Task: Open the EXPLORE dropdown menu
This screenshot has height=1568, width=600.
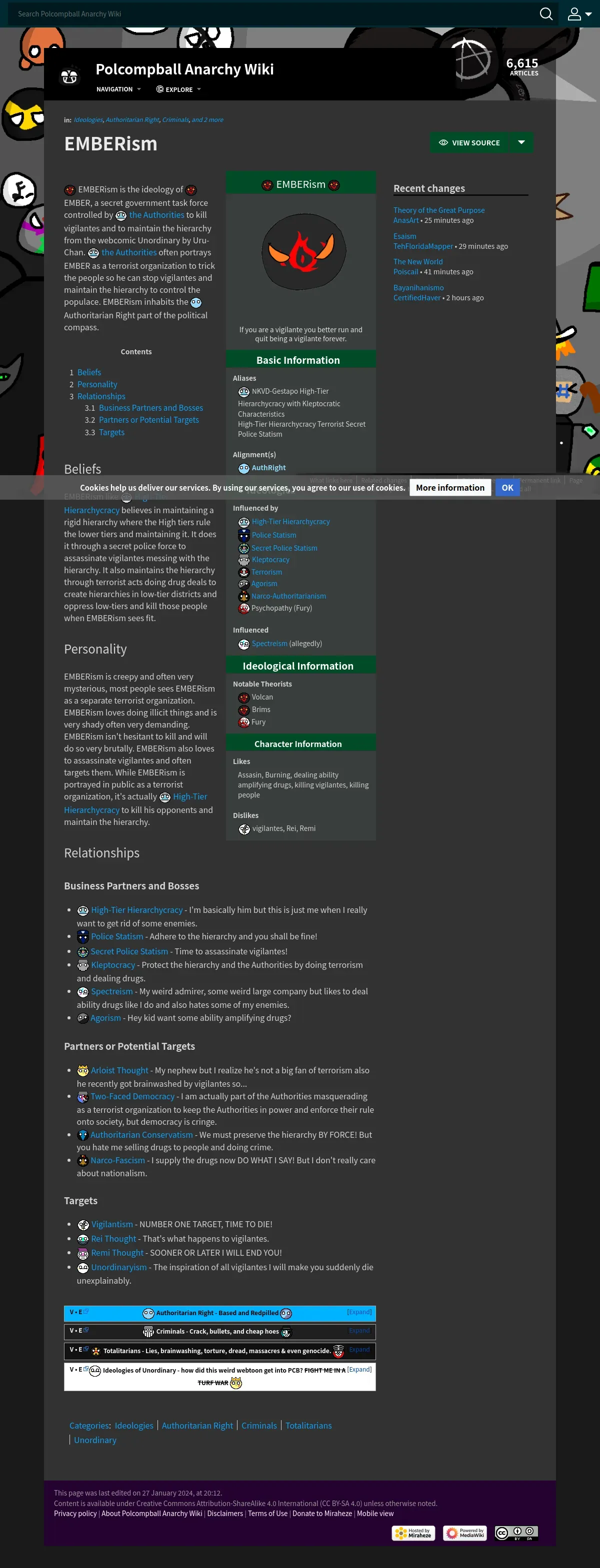Action: 178,89
